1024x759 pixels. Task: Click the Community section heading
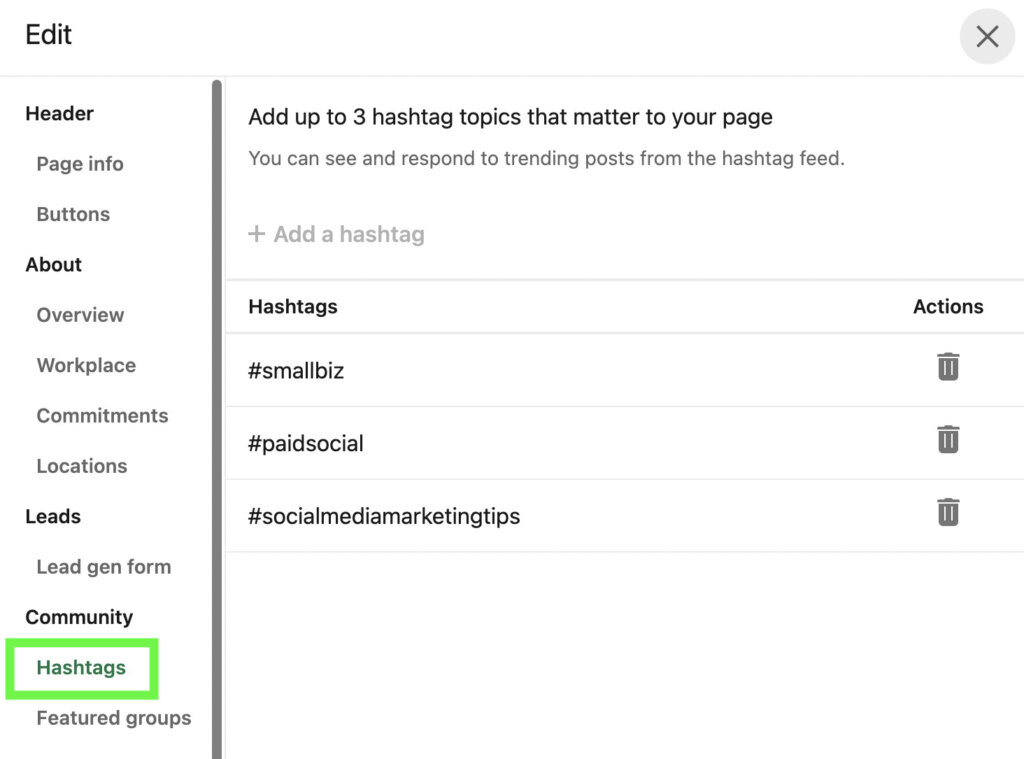click(x=79, y=617)
